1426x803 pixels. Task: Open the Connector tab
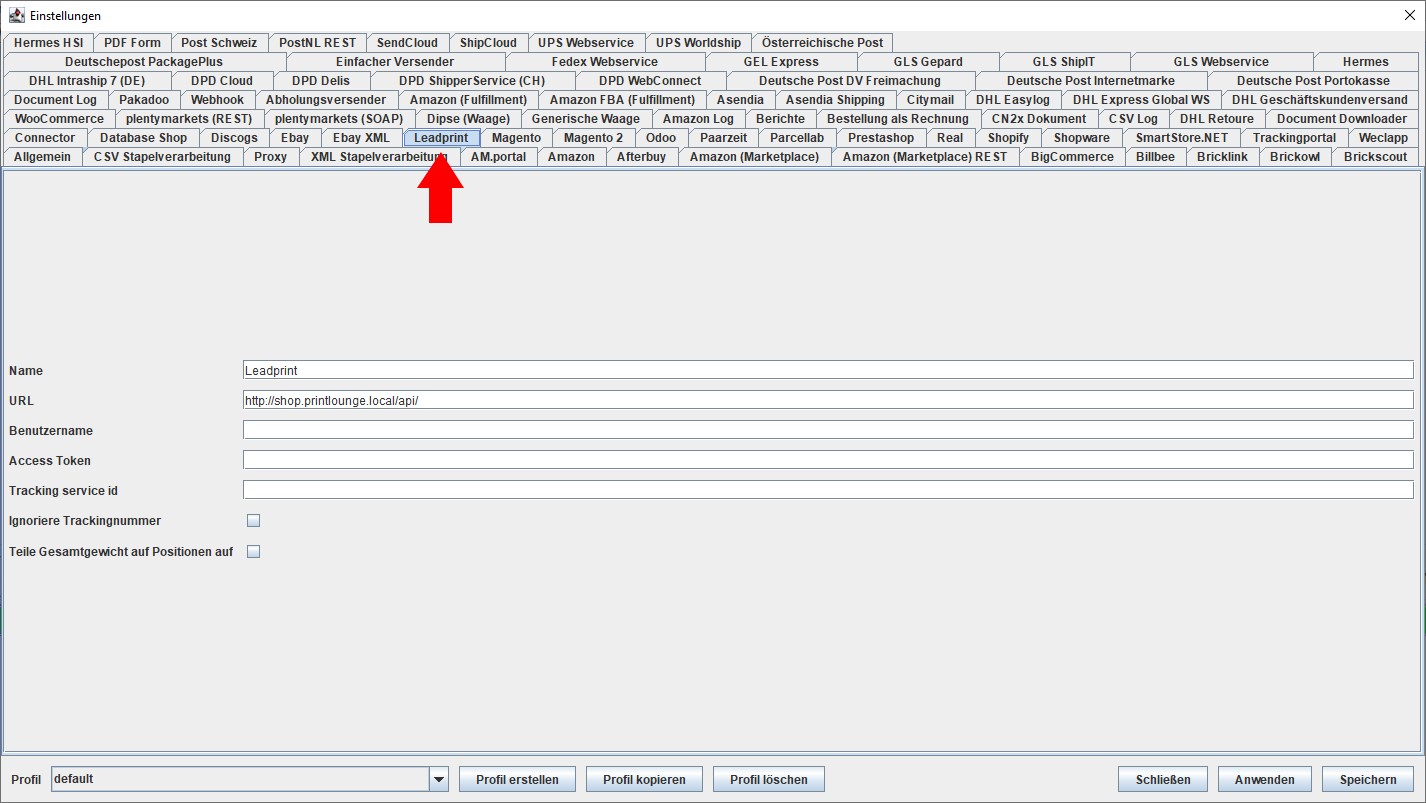(45, 138)
